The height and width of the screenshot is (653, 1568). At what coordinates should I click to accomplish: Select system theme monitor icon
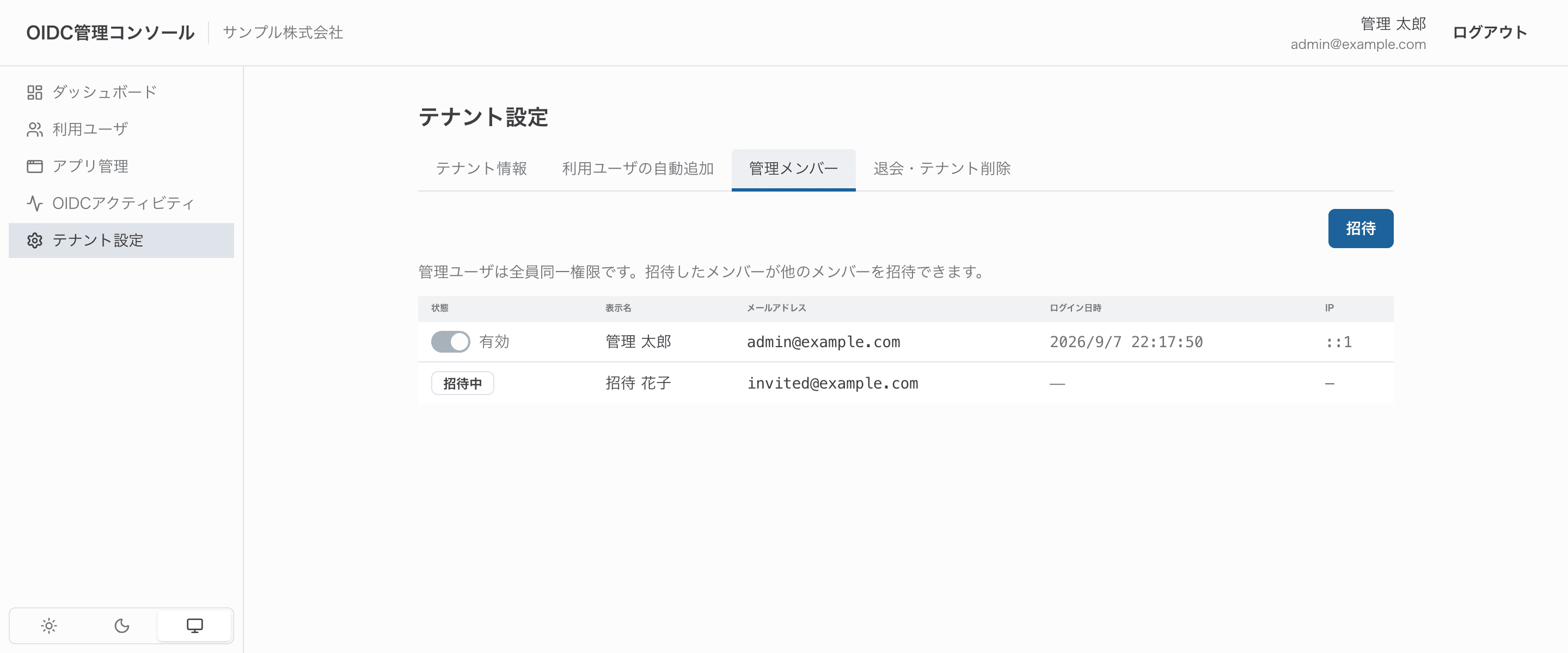tap(195, 626)
